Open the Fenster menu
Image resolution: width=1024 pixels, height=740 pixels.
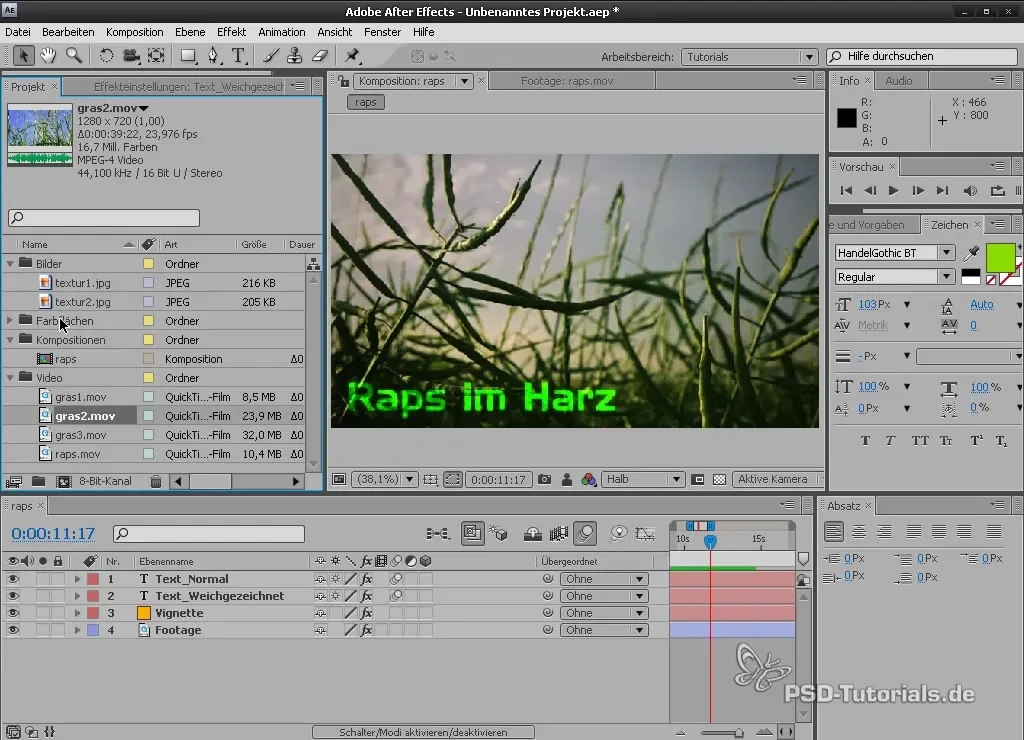(382, 32)
